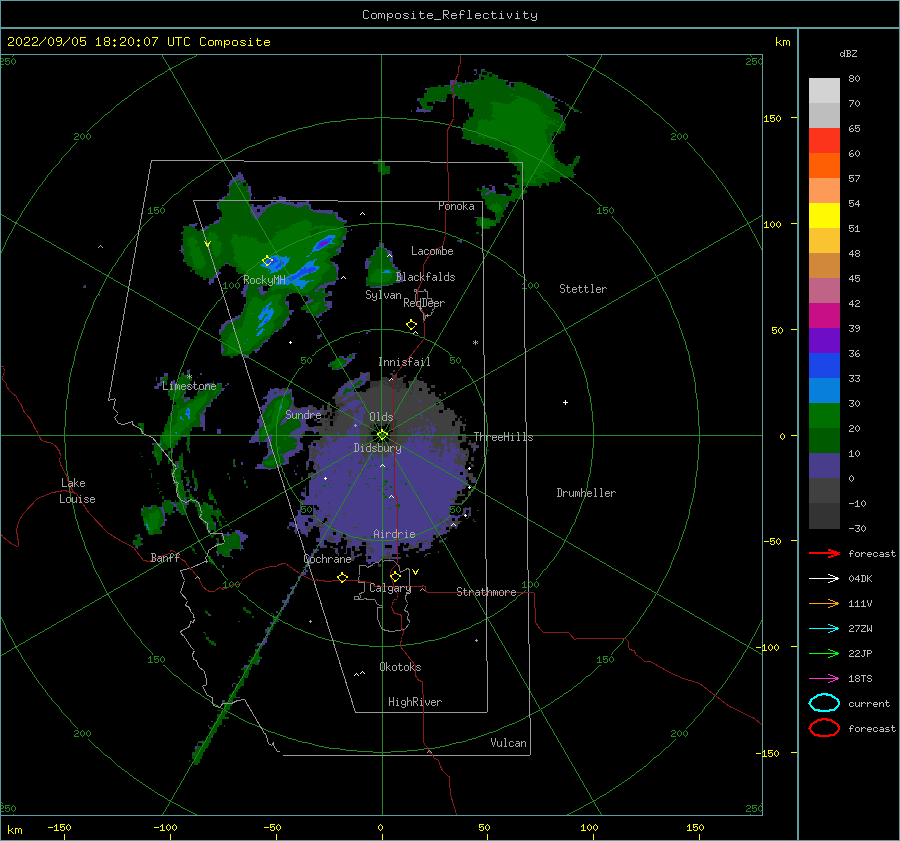Click the cyan current ellipse icon

pyautogui.click(x=824, y=703)
